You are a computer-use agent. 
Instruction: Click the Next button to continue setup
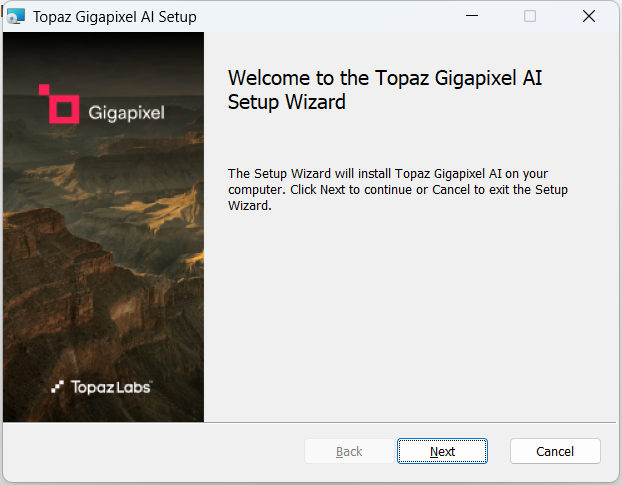click(x=442, y=451)
